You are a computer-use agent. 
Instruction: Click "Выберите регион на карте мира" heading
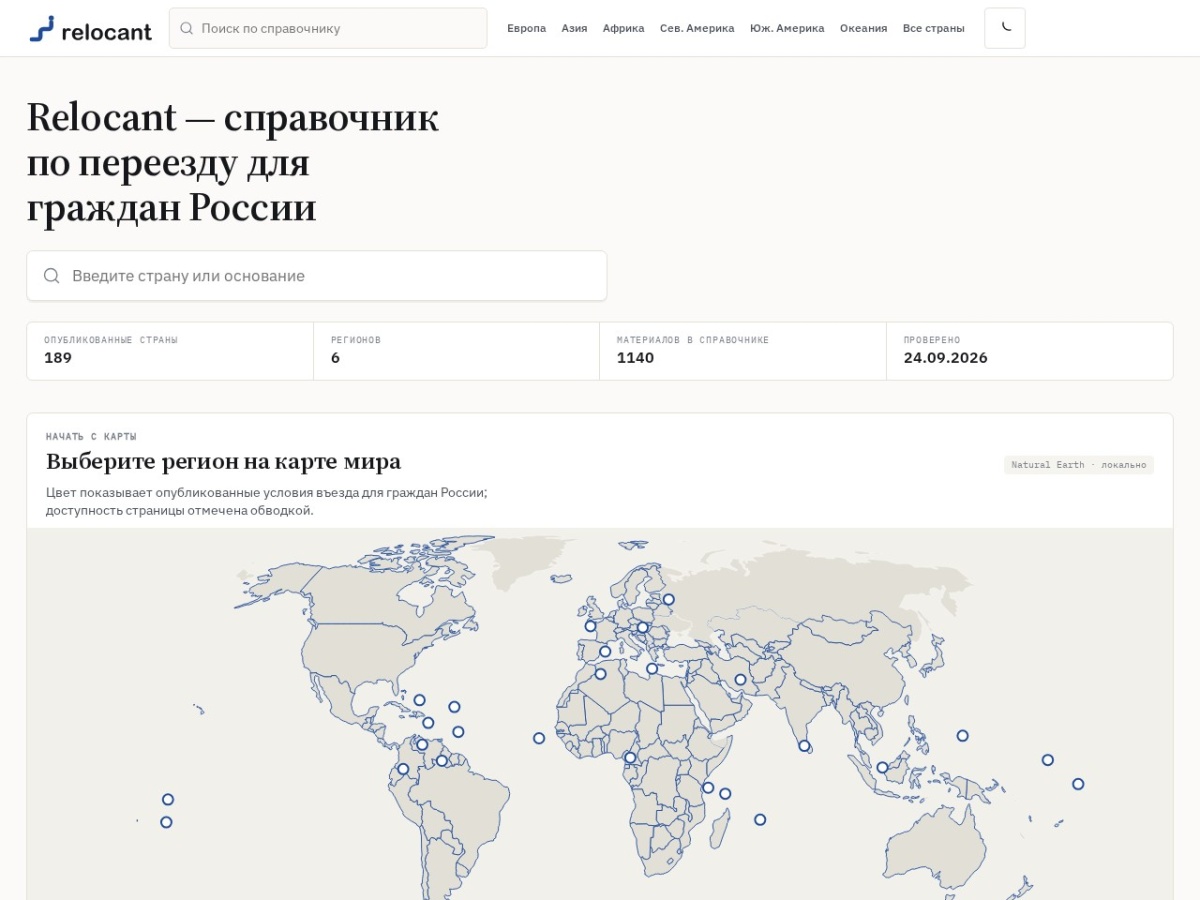click(x=223, y=461)
